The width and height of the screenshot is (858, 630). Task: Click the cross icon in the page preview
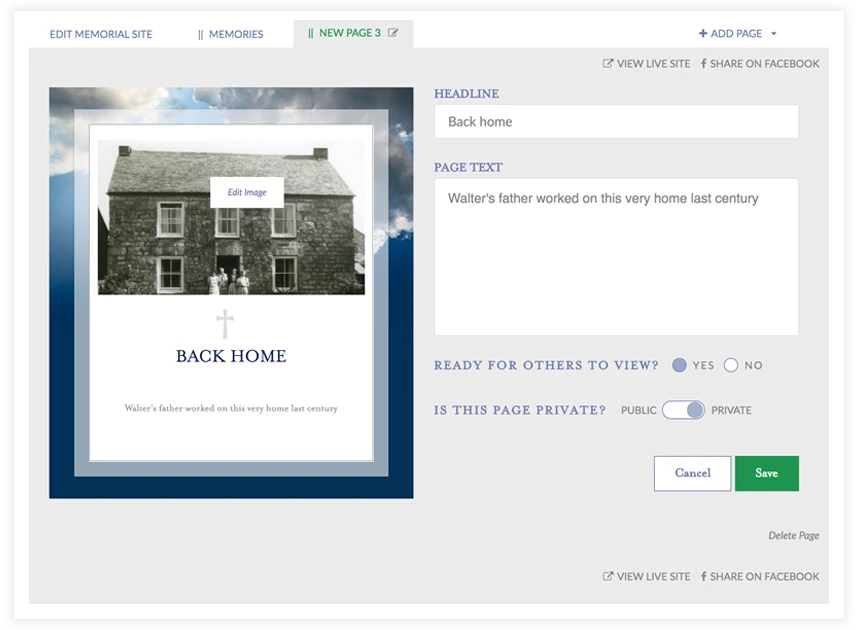226,324
